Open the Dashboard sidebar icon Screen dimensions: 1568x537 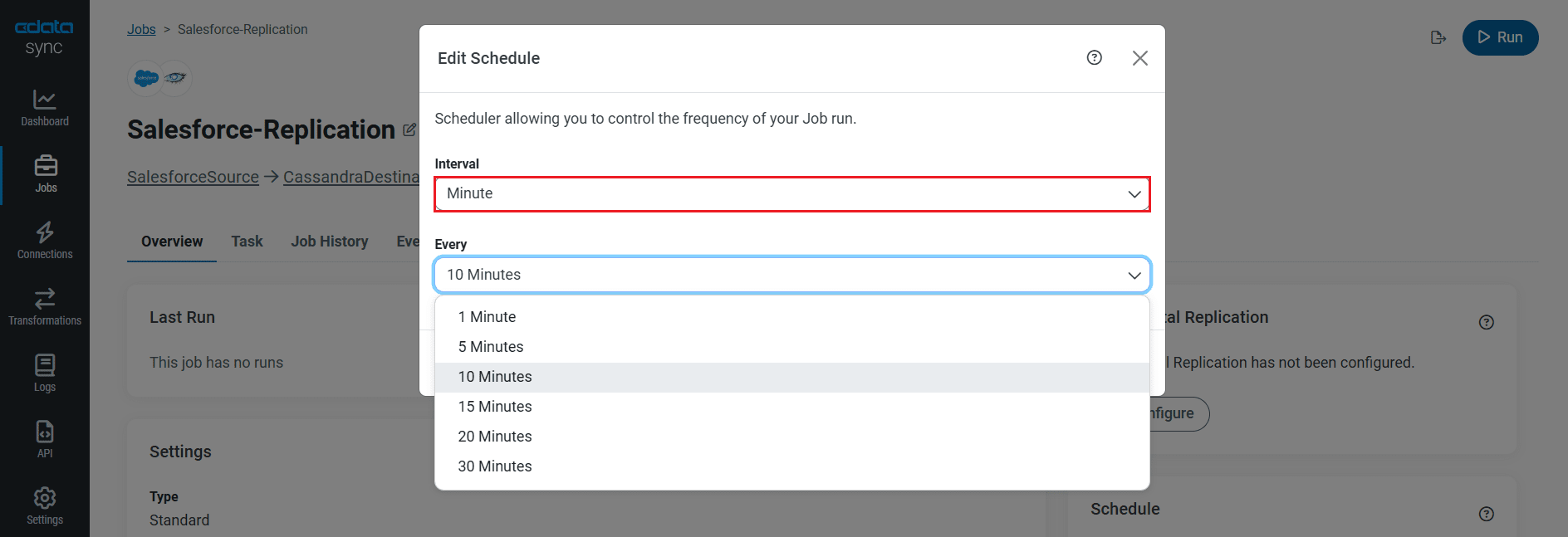click(x=45, y=108)
